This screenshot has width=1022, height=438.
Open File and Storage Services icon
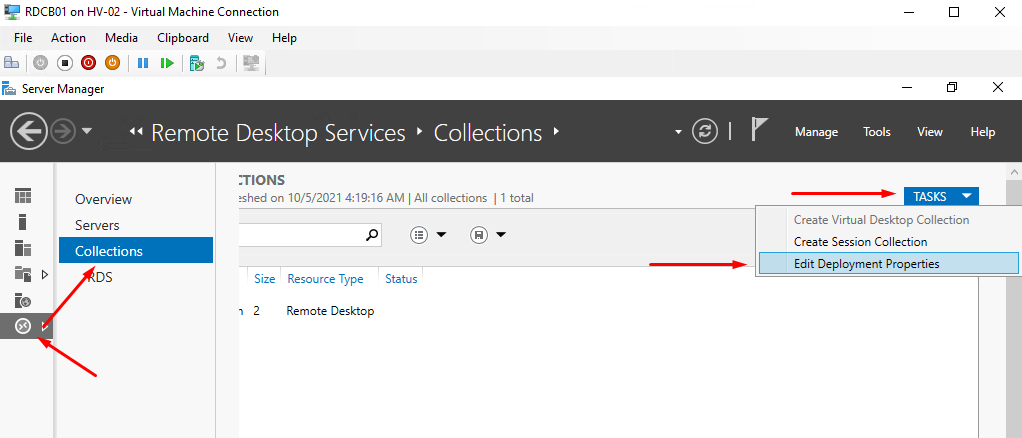(23, 274)
